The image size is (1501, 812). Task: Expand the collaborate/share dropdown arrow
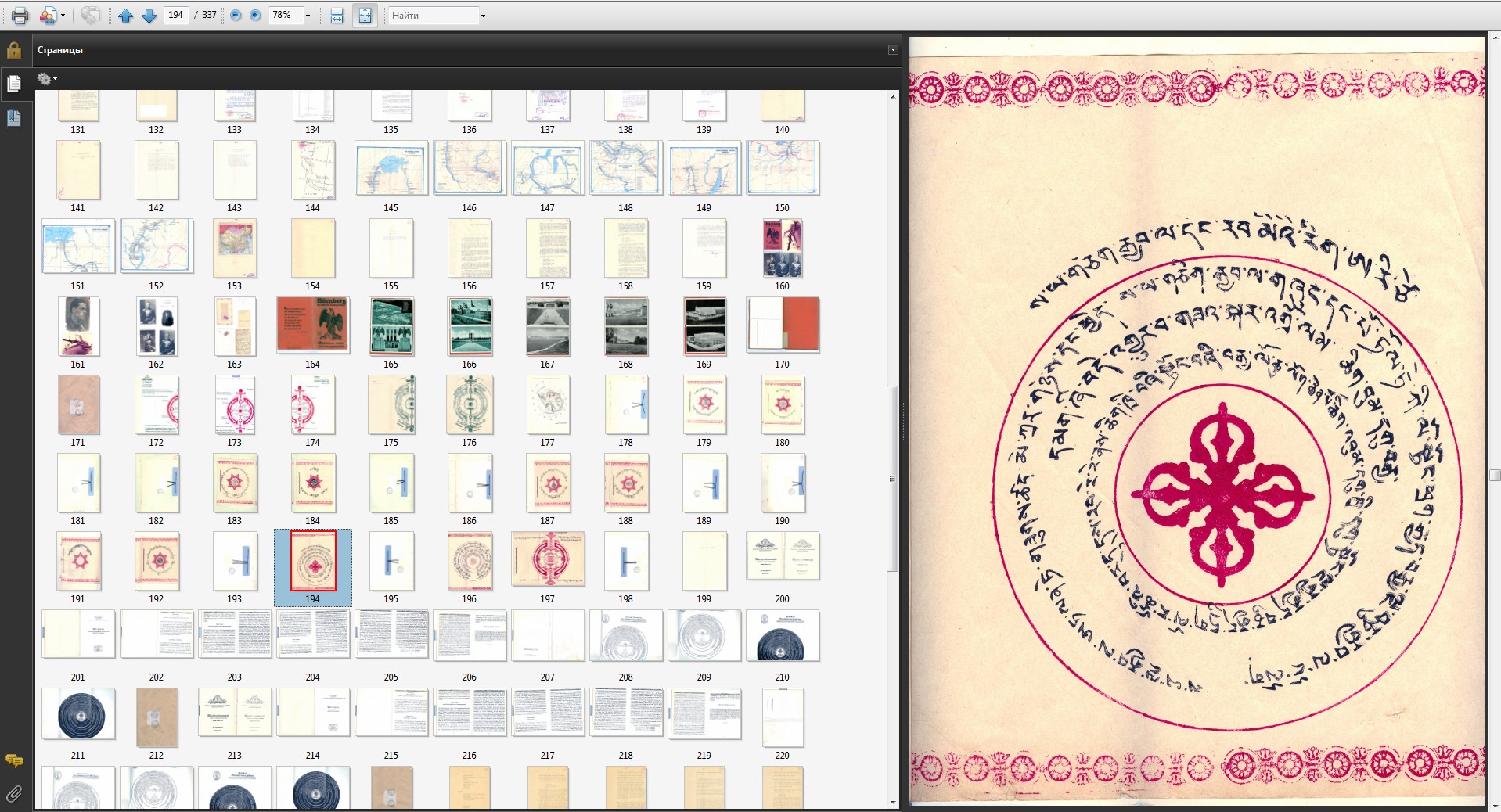pos(63,16)
